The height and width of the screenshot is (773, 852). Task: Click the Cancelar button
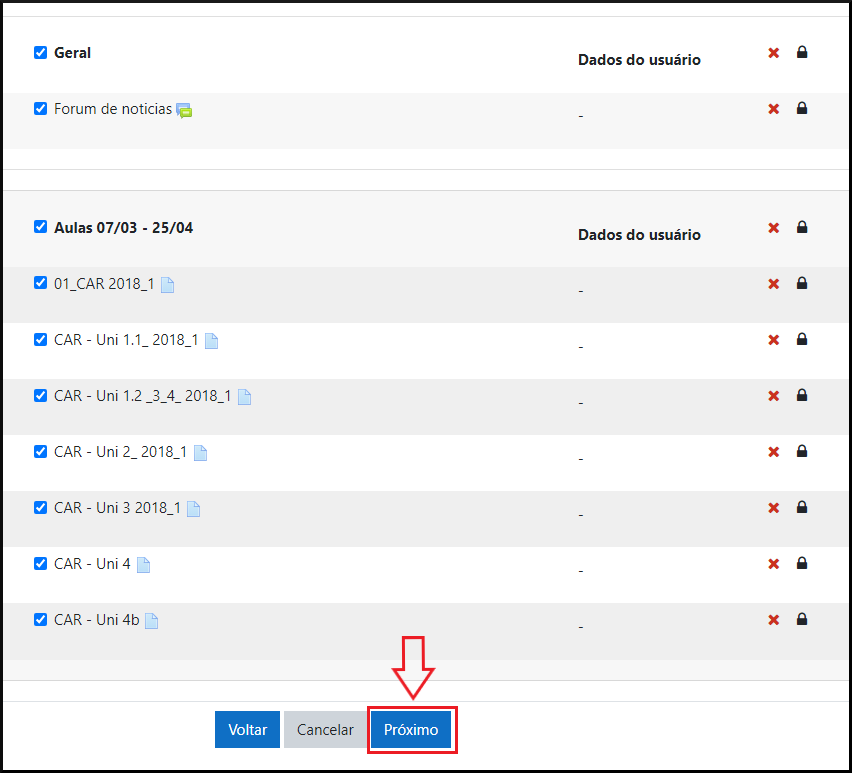pos(325,730)
